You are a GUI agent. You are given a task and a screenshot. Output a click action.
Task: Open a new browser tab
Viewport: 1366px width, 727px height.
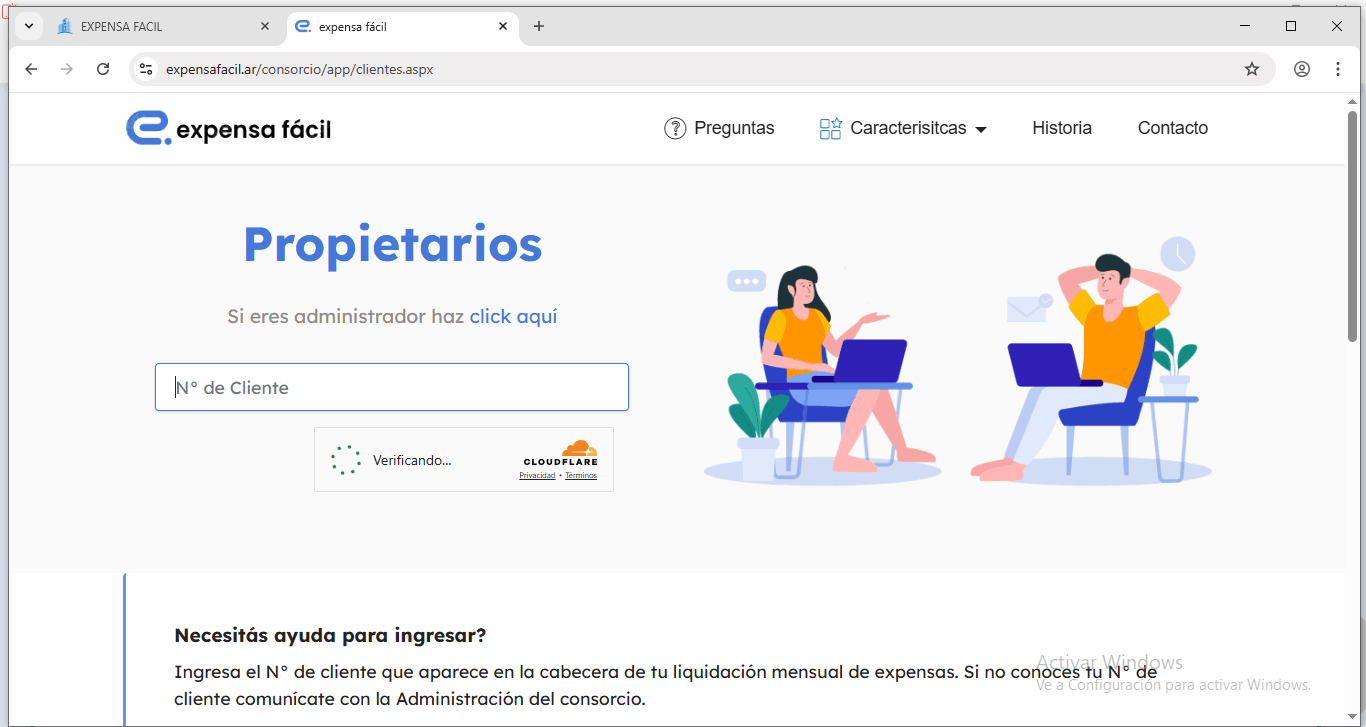539,26
